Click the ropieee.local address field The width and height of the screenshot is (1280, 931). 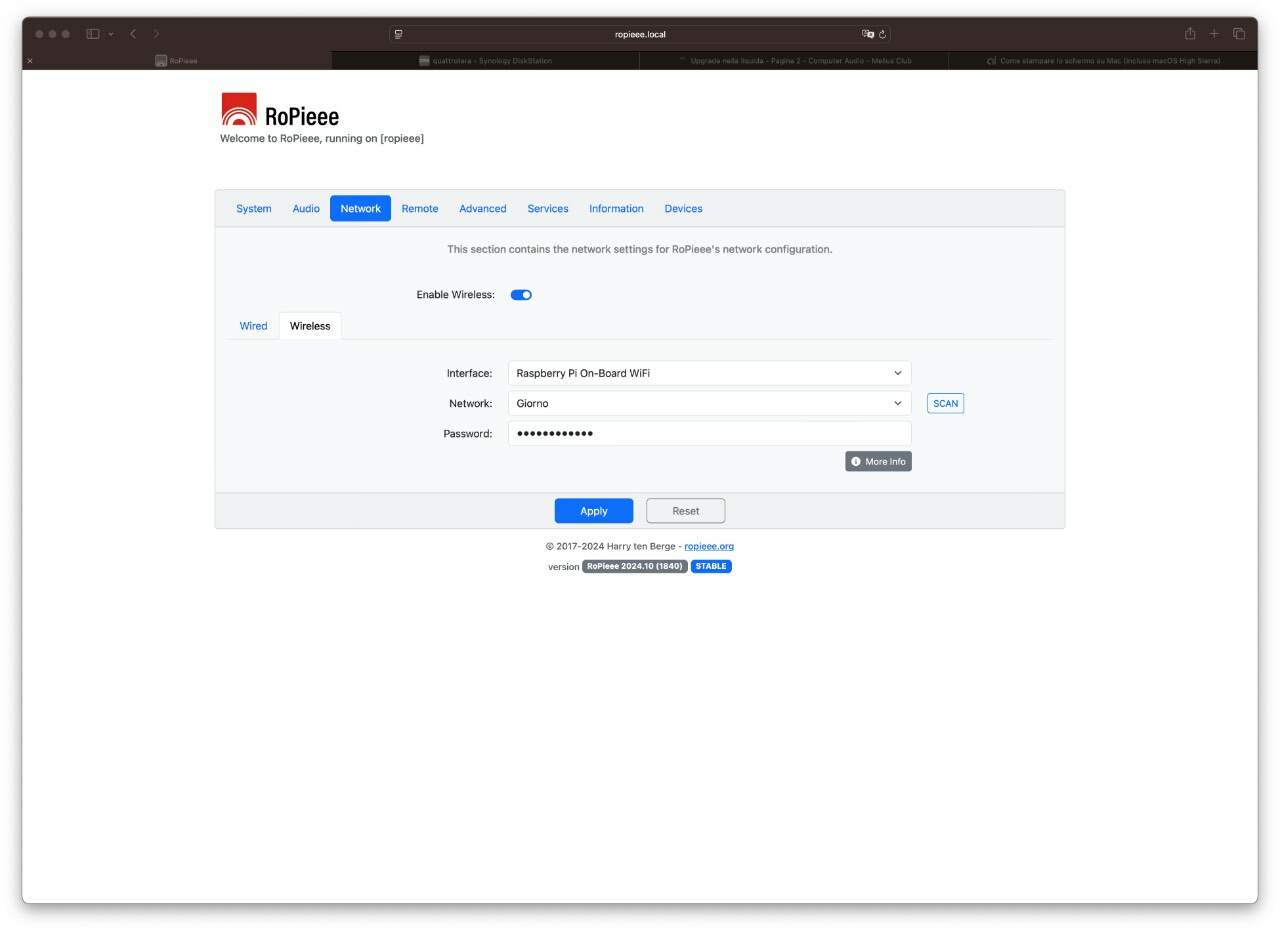tap(640, 34)
